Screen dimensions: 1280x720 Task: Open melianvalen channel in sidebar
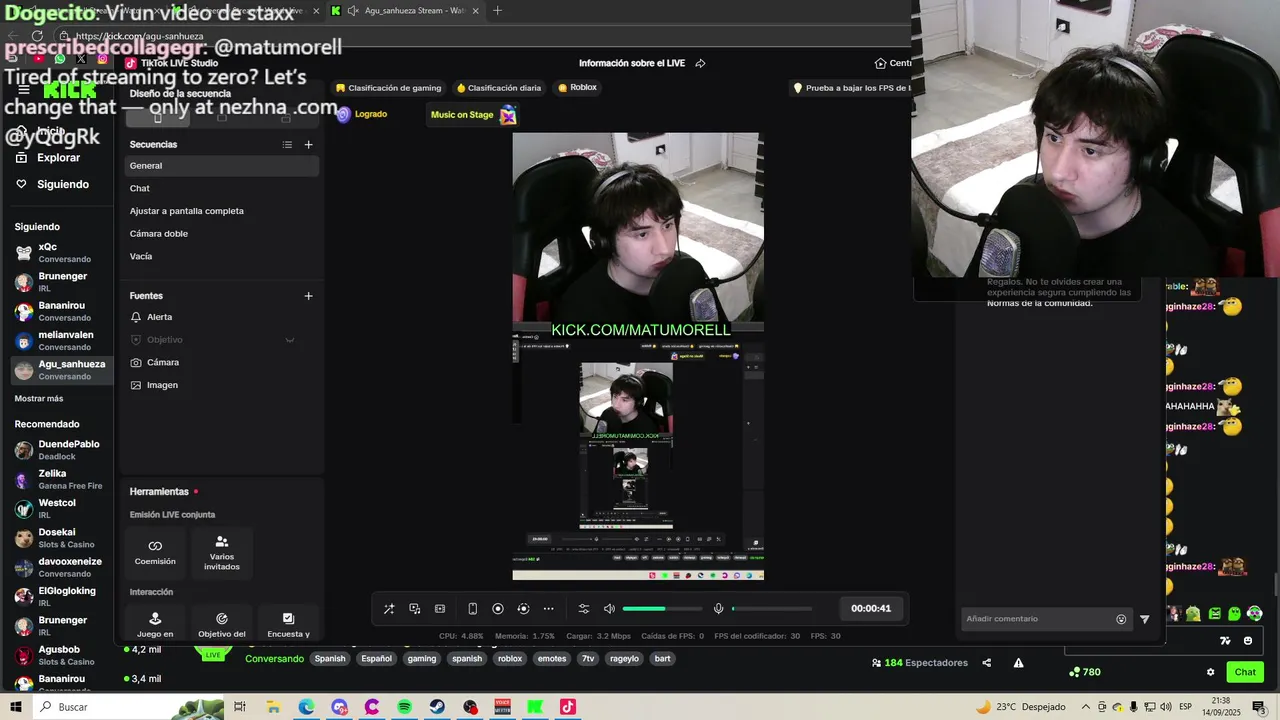(x=62, y=341)
